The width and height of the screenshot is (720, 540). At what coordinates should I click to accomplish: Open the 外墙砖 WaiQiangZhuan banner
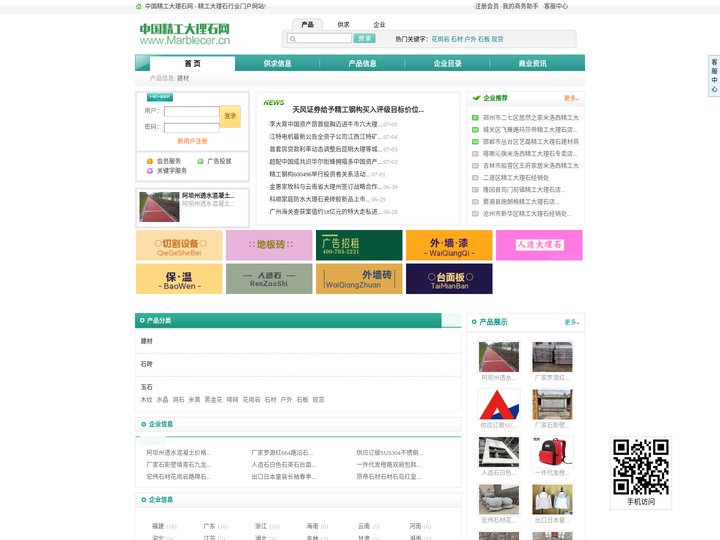point(359,279)
